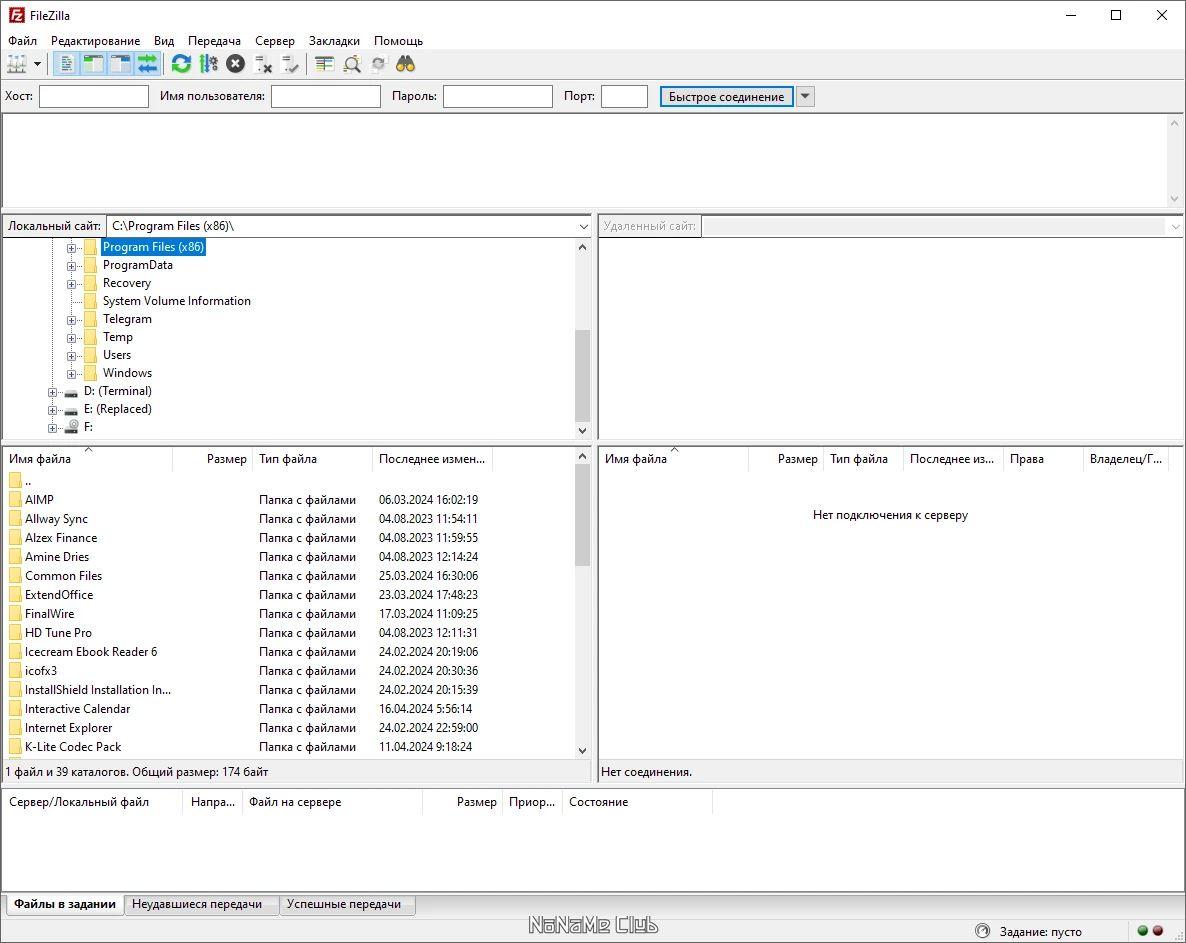Select the F: drive in tree
1186x943 pixels.
[88, 427]
